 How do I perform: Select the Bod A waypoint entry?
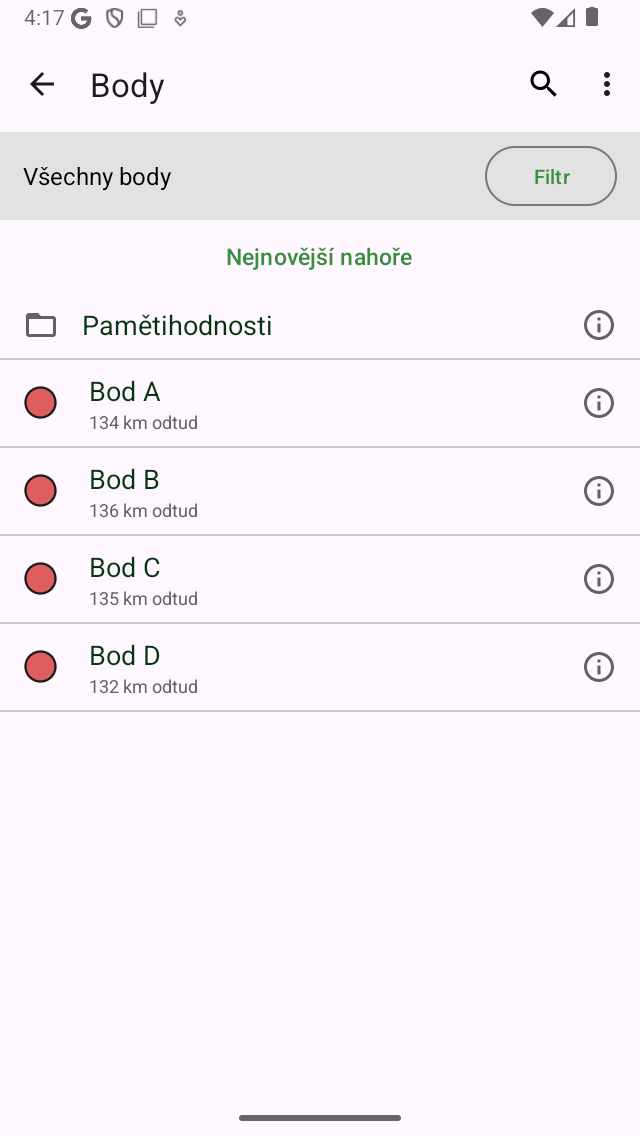(x=300, y=403)
